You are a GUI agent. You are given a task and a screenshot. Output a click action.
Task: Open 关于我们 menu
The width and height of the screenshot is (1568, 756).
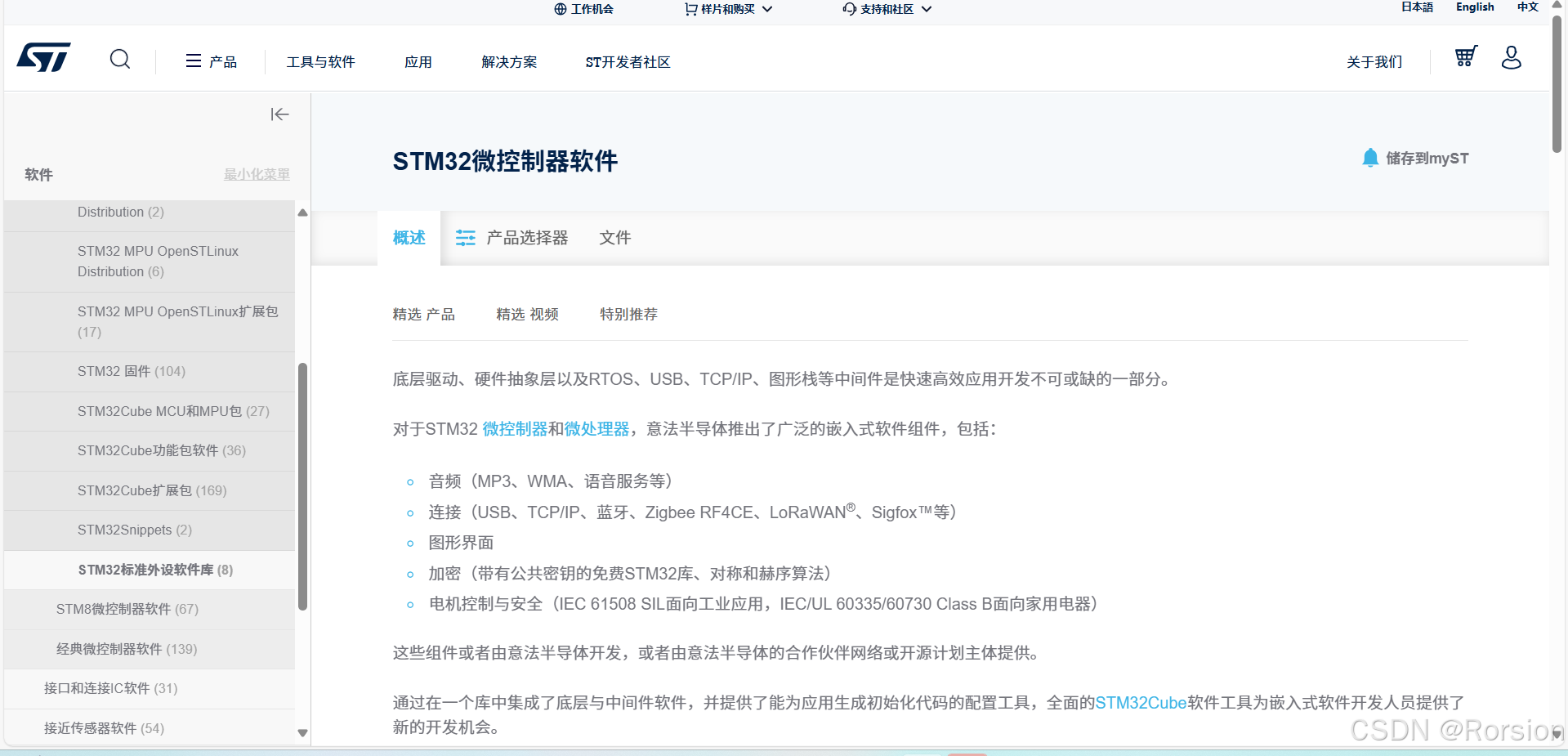(x=1374, y=62)
